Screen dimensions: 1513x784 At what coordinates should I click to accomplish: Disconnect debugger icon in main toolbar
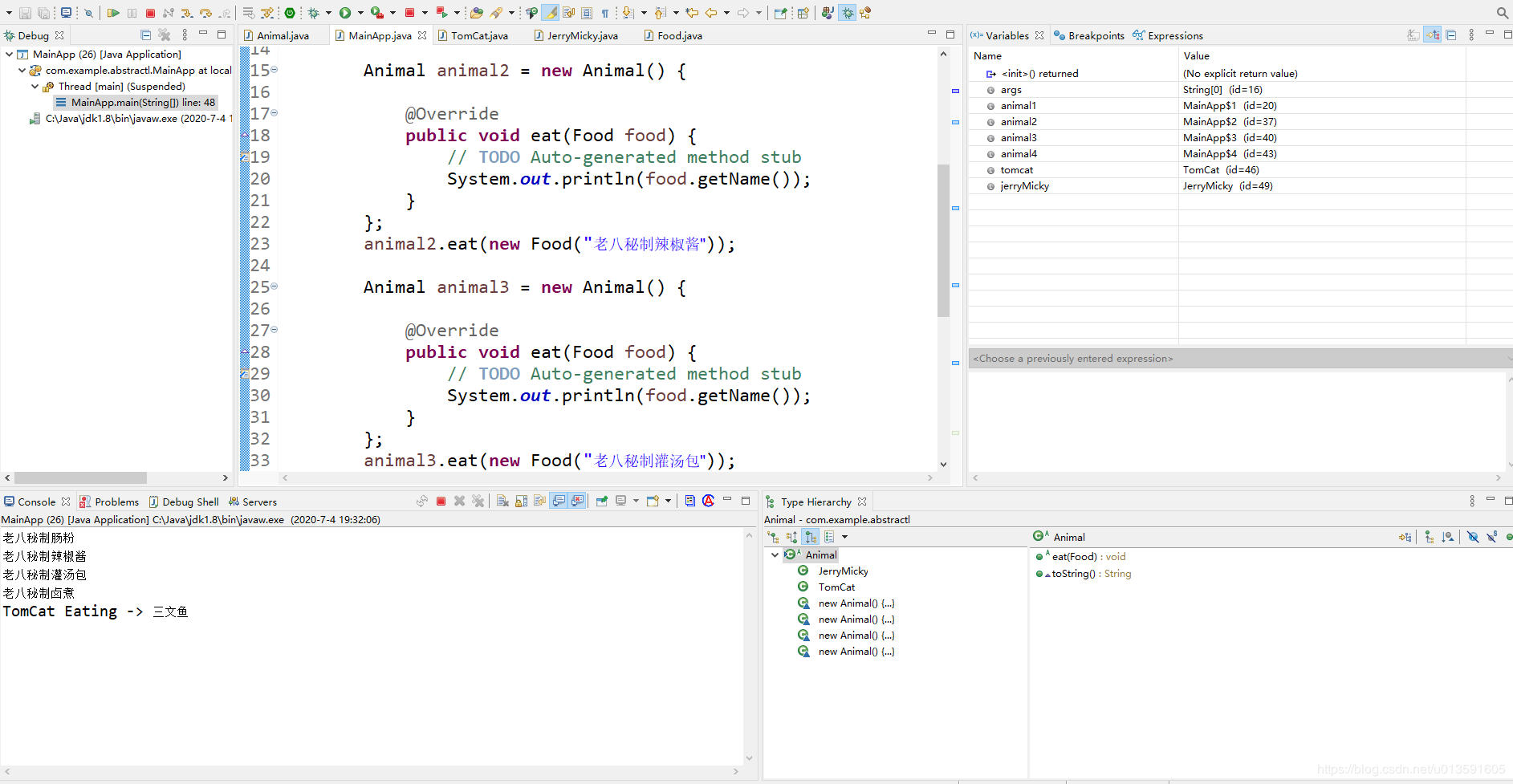coord(169,13)
